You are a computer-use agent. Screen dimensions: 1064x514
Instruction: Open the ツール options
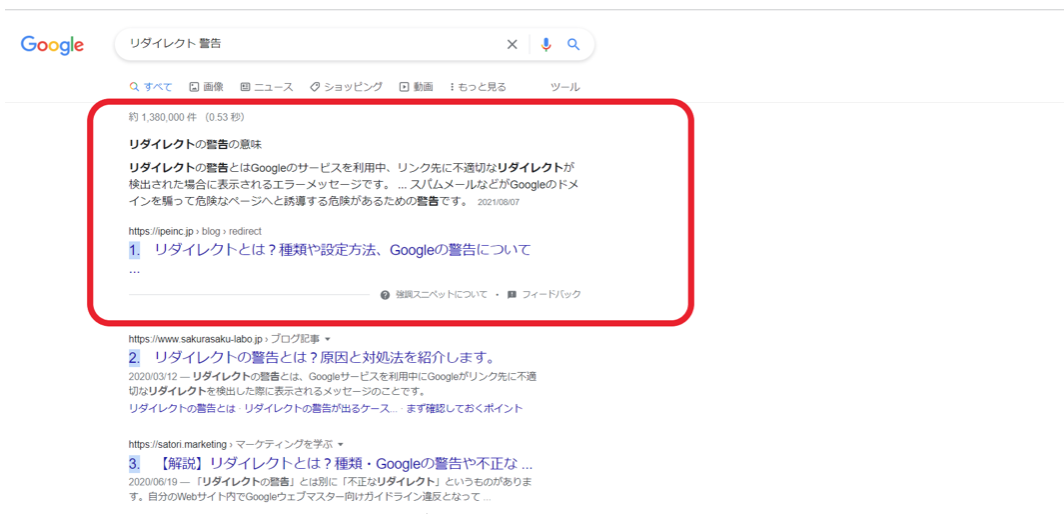[x=565, y=87]
